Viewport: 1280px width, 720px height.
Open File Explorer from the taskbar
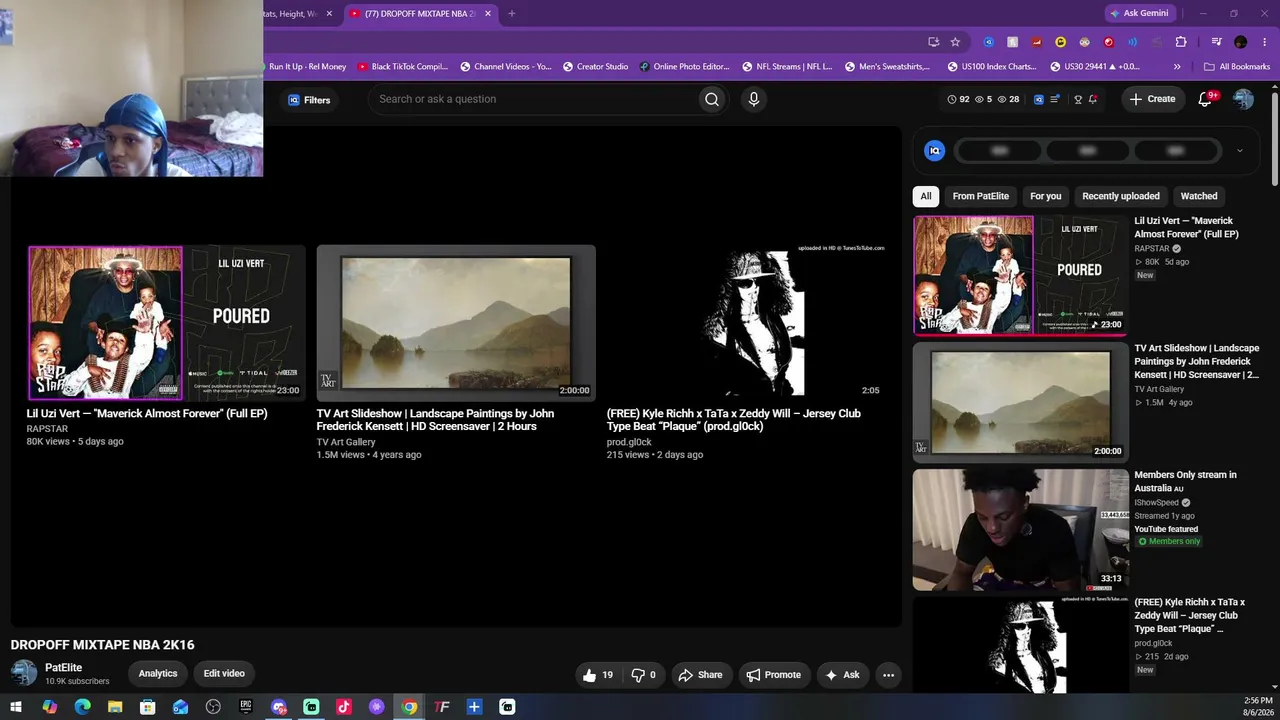pos(115,707)
